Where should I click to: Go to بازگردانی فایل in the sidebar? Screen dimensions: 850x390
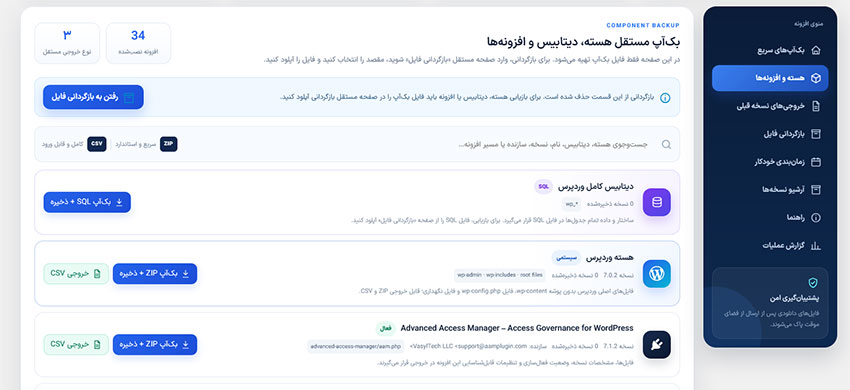(x=770, y=134)
